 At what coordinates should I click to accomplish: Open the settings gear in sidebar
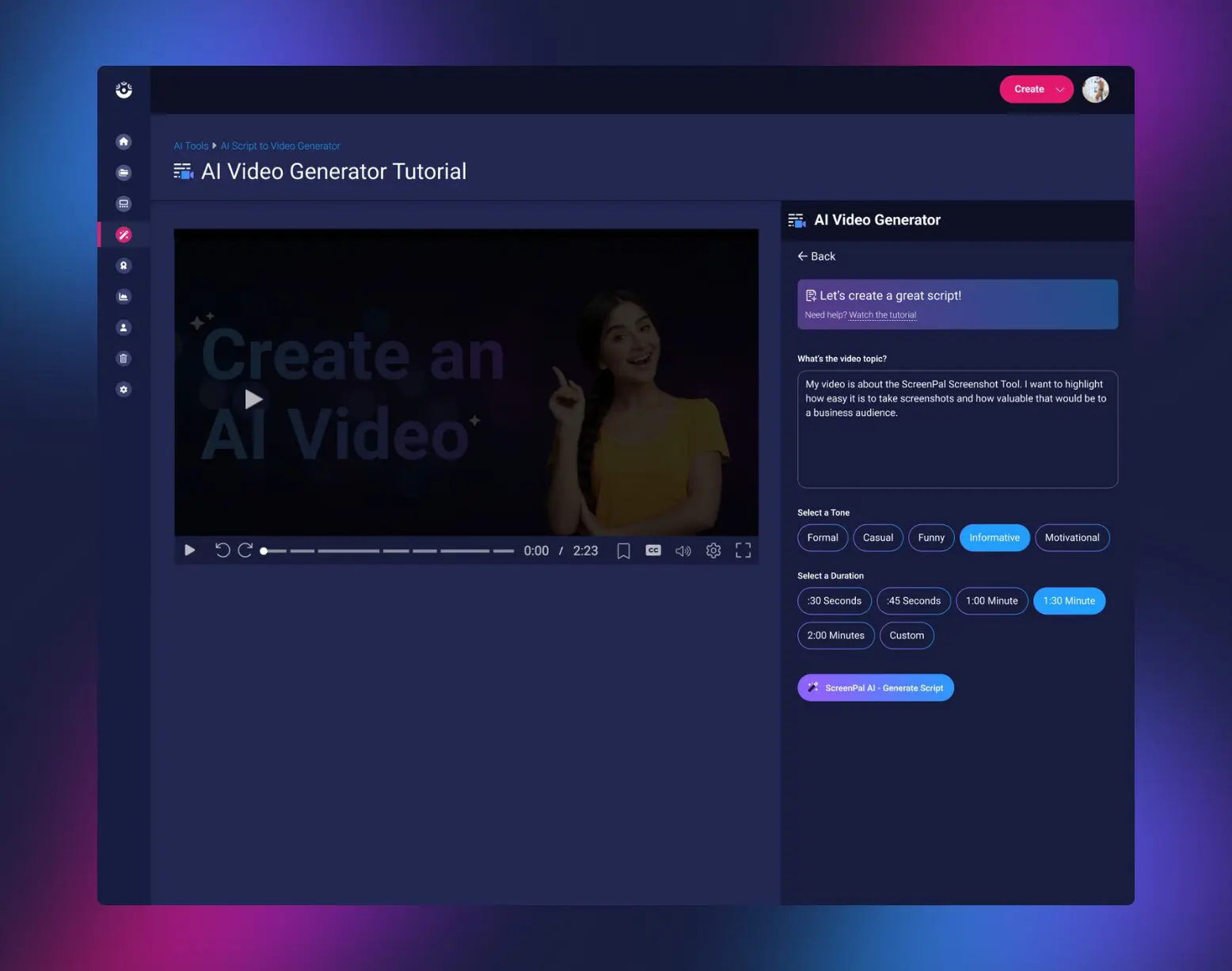click(x=124, y=390)
